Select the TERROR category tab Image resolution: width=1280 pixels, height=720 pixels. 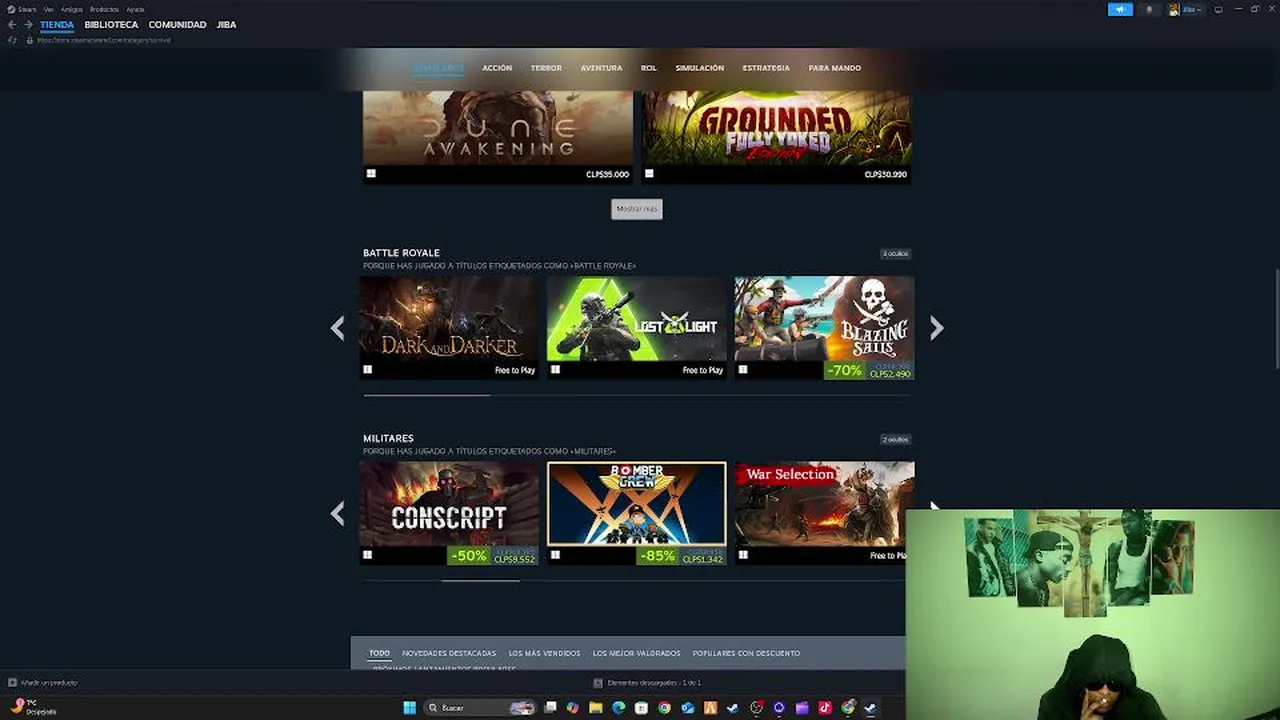coord(546,68)
